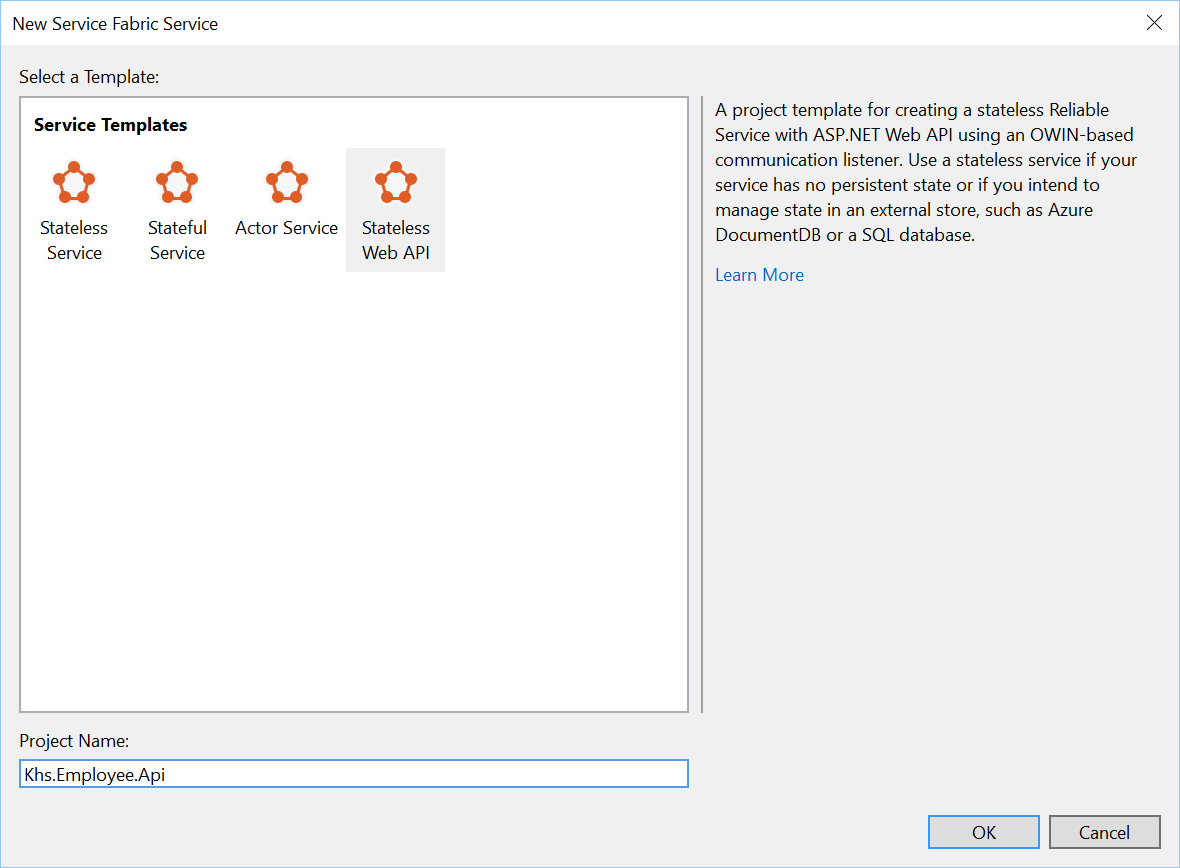Click the 'Service Templates' heading text

(111, 125)
